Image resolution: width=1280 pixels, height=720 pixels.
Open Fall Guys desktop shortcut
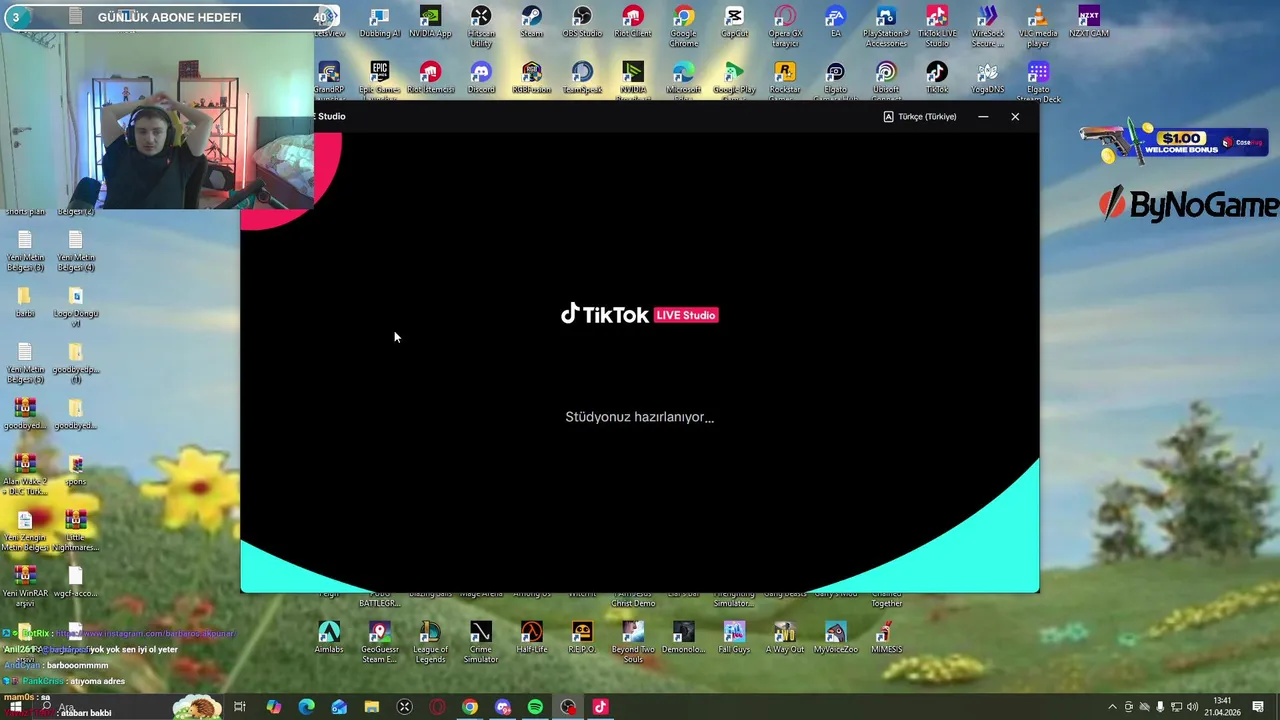click(734, 638)
